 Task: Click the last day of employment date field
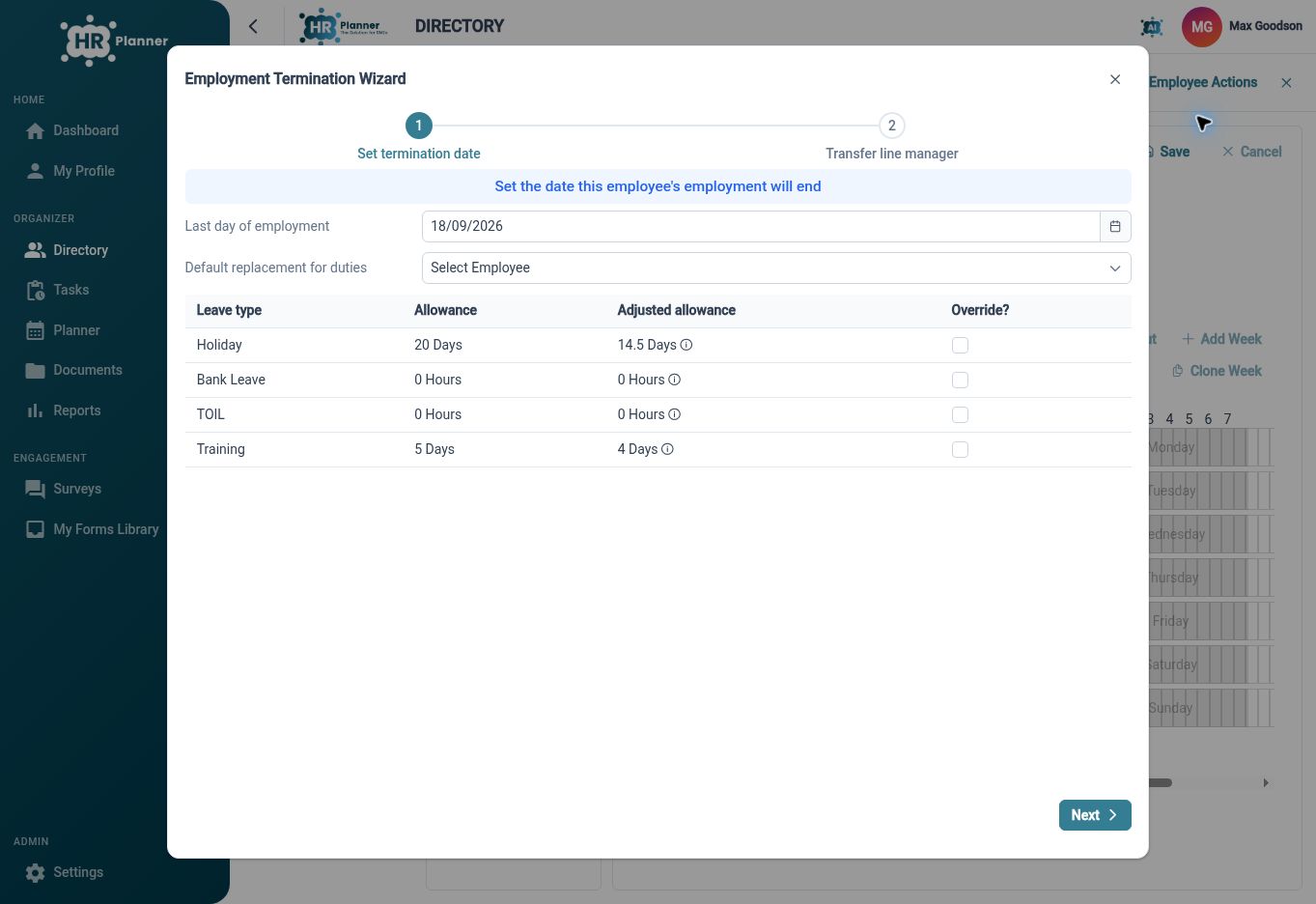[761, 226]
